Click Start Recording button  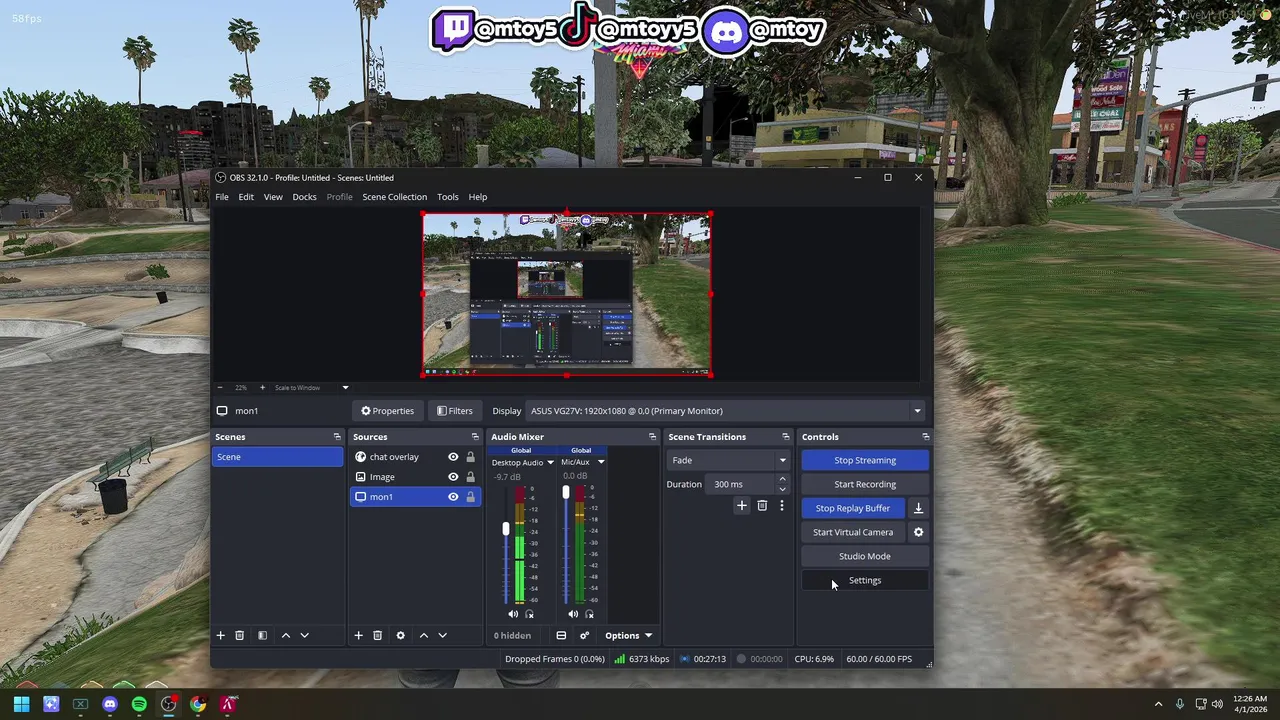click(865, 484)
